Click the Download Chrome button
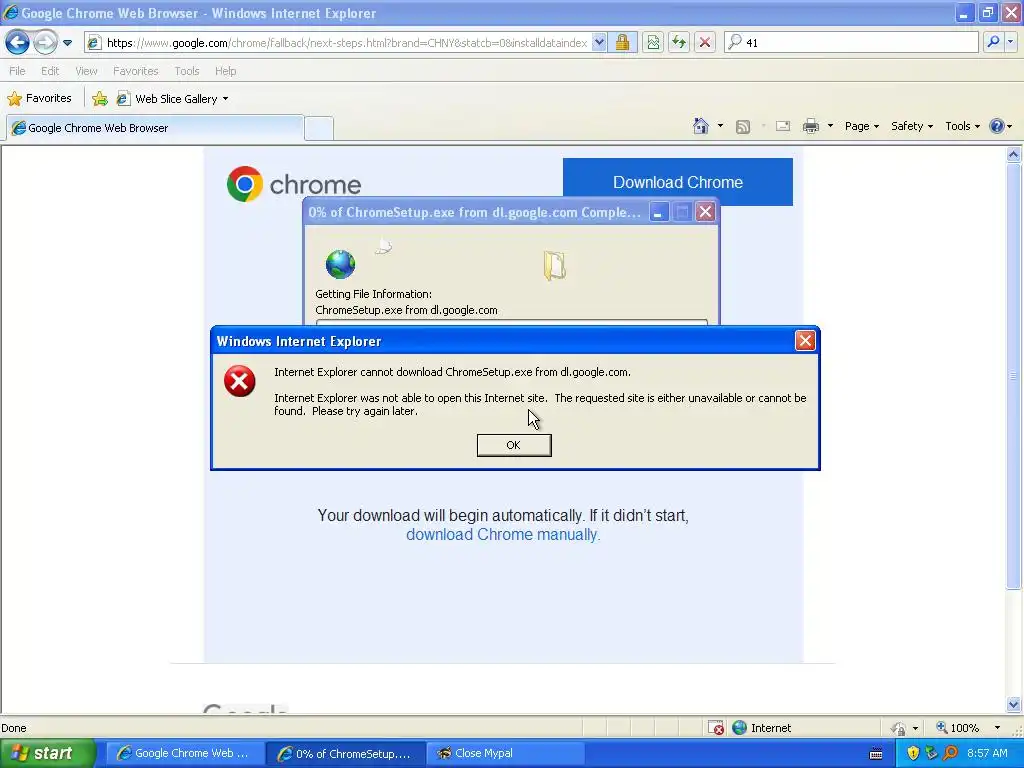Screen dimensions: 1024x768 pyautogui.click(x=678, y=182)
